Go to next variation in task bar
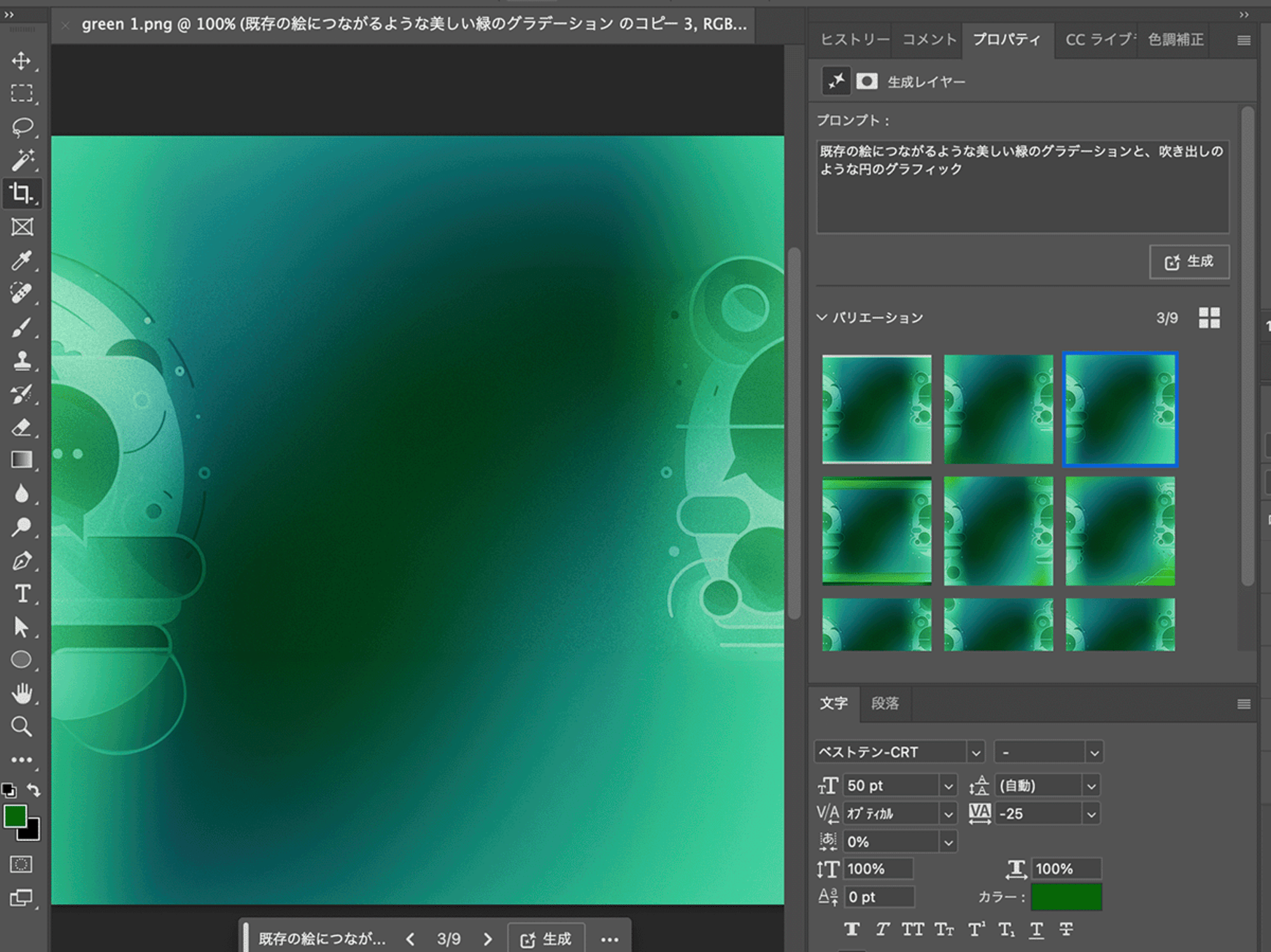This screenshot has height=952, width=1271. [x=487, y=939]
